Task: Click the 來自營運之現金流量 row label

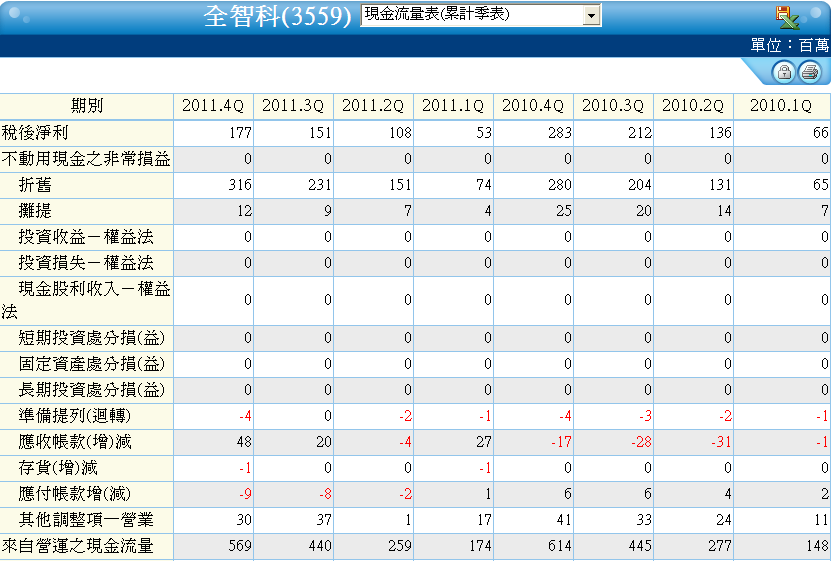Action: 78,546
